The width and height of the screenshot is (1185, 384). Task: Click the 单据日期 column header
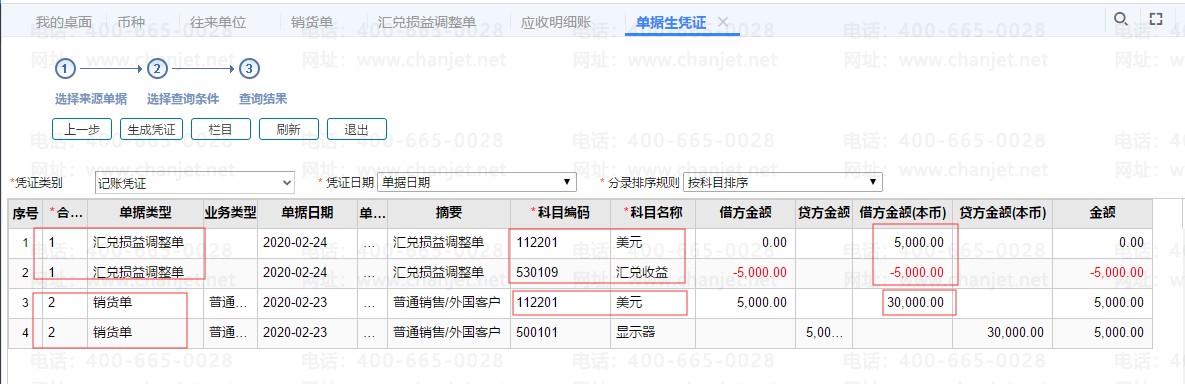[307, 213]
